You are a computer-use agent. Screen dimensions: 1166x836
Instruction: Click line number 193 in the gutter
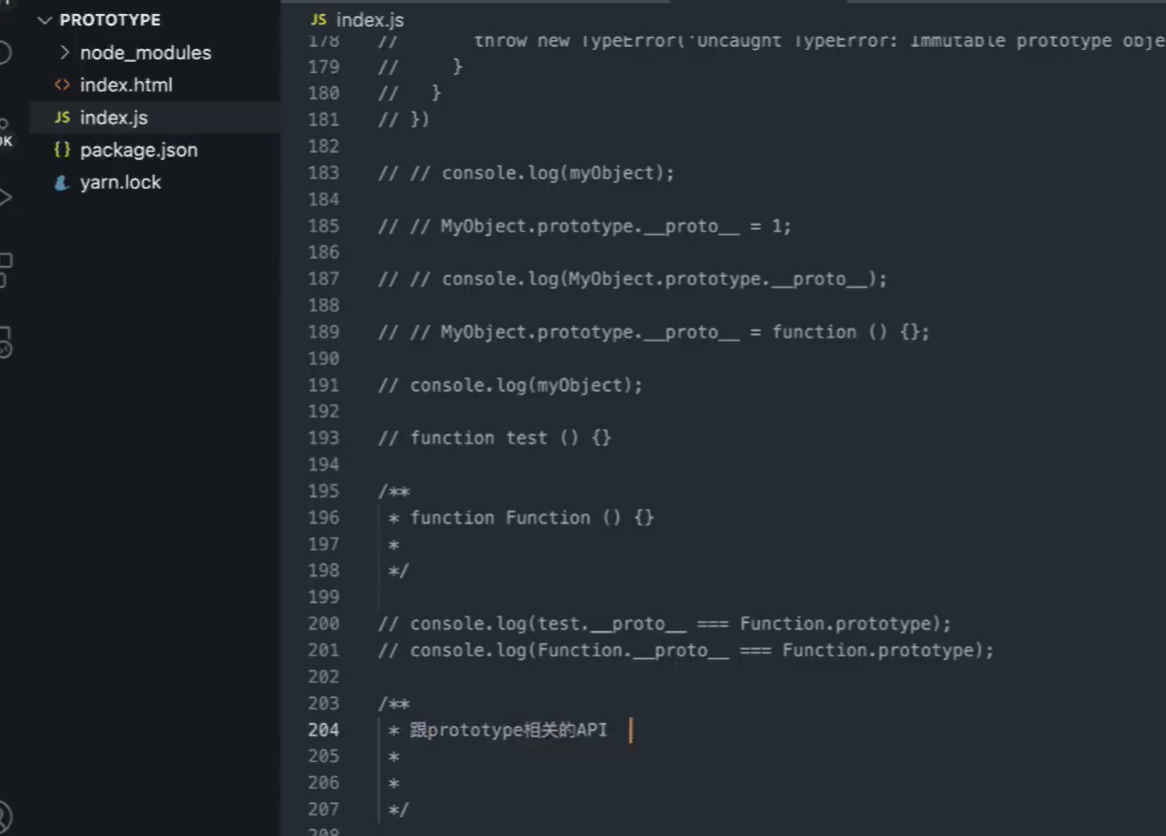[x=323, y=438]
